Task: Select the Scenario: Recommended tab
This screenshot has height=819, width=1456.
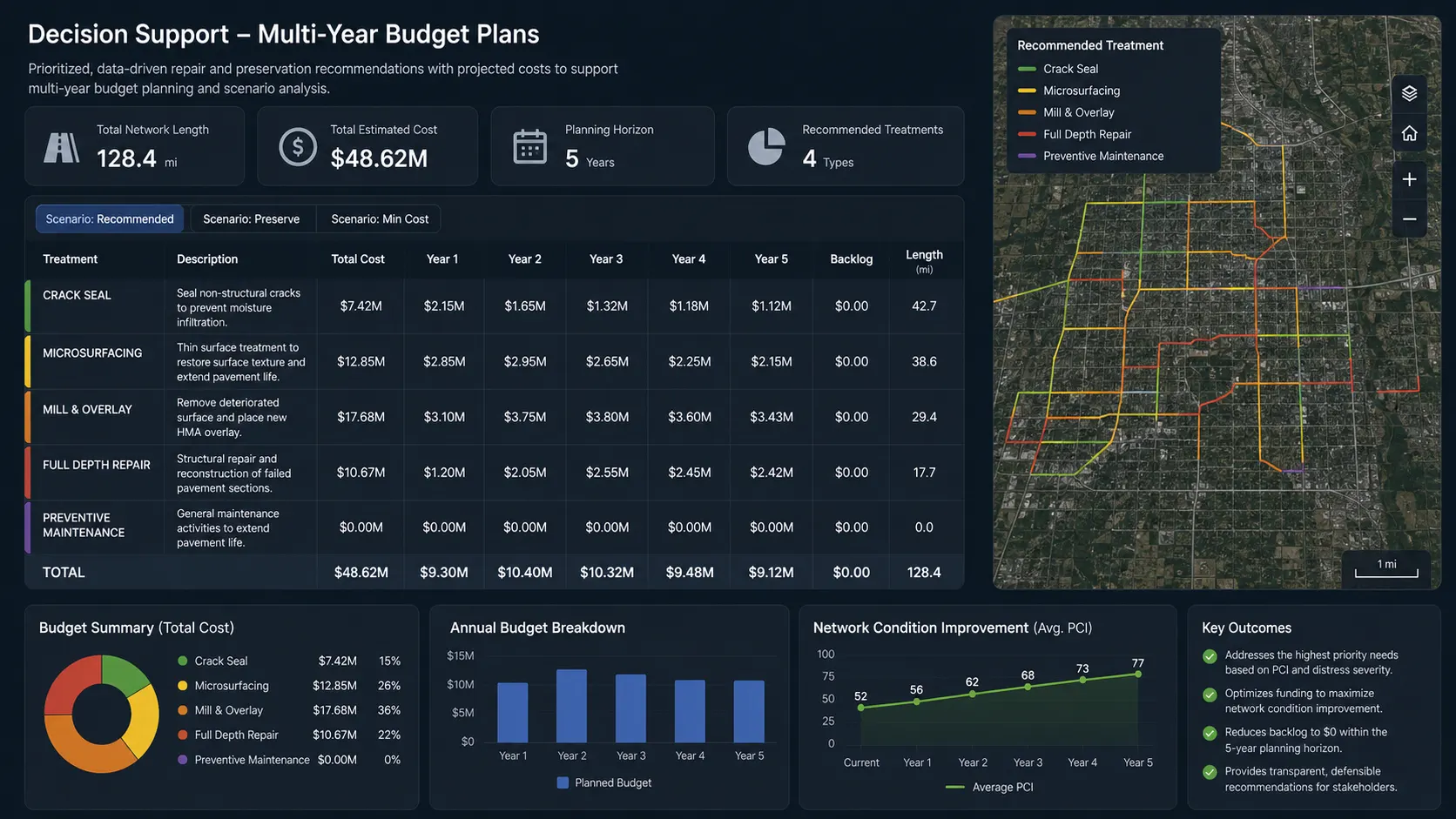Action: [x=110, y=218]
